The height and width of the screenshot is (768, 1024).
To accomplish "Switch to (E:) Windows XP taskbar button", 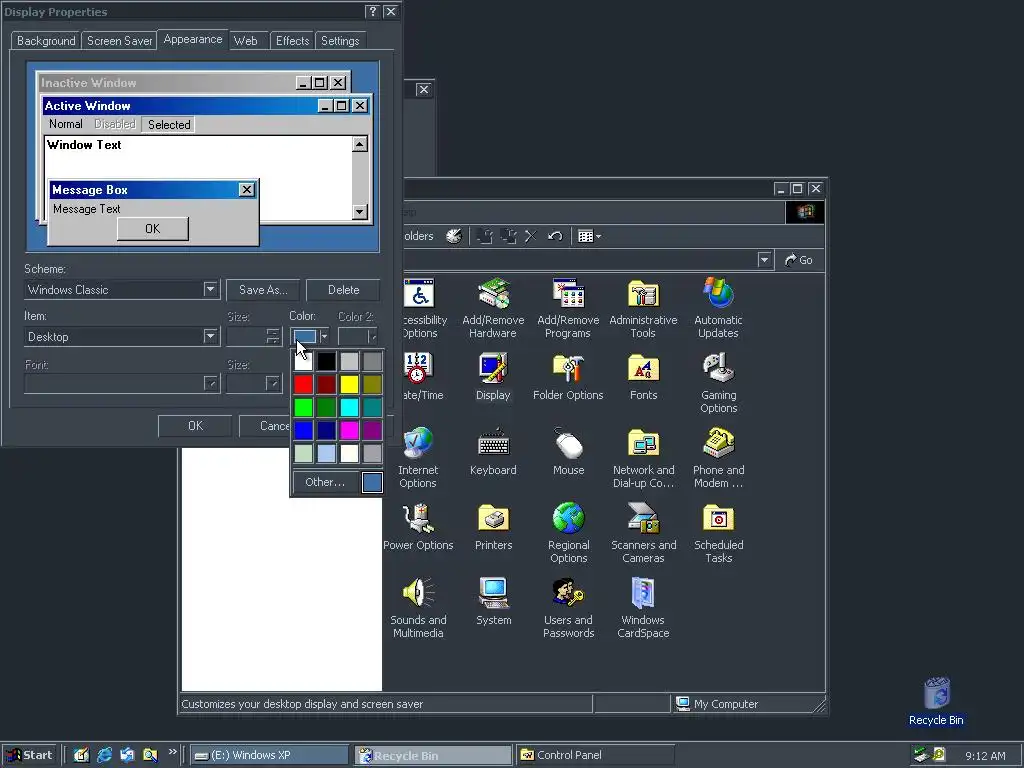I will [269, 755].
